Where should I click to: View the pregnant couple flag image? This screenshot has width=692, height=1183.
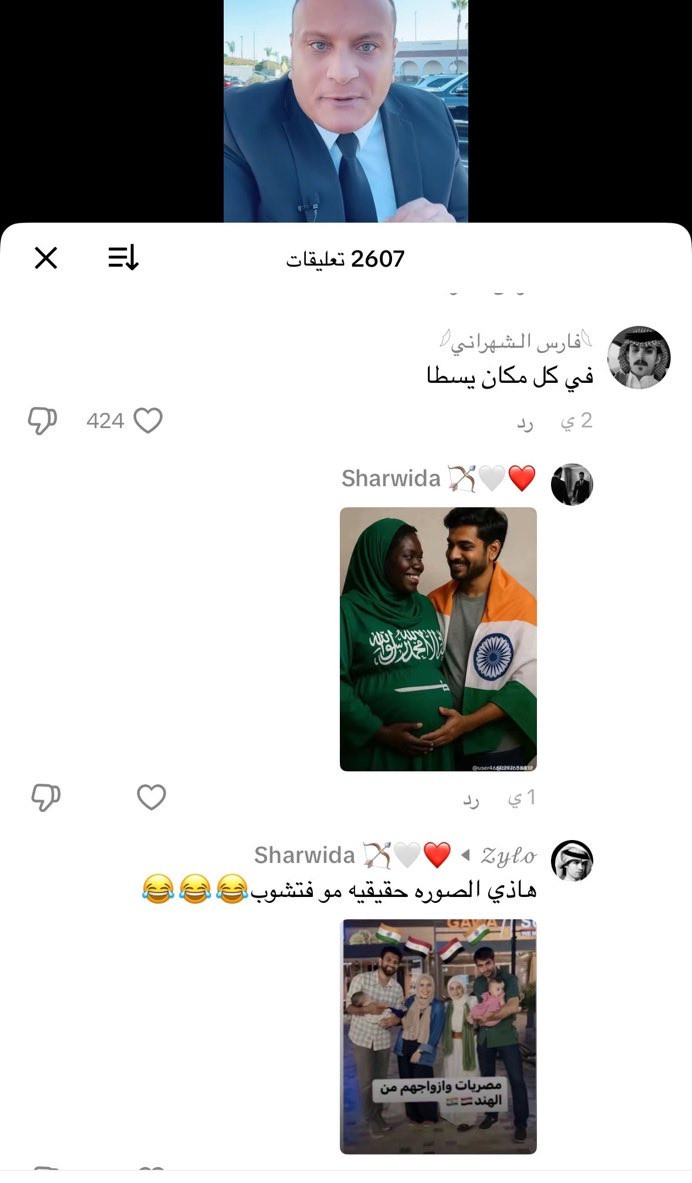tap(438, 639)
